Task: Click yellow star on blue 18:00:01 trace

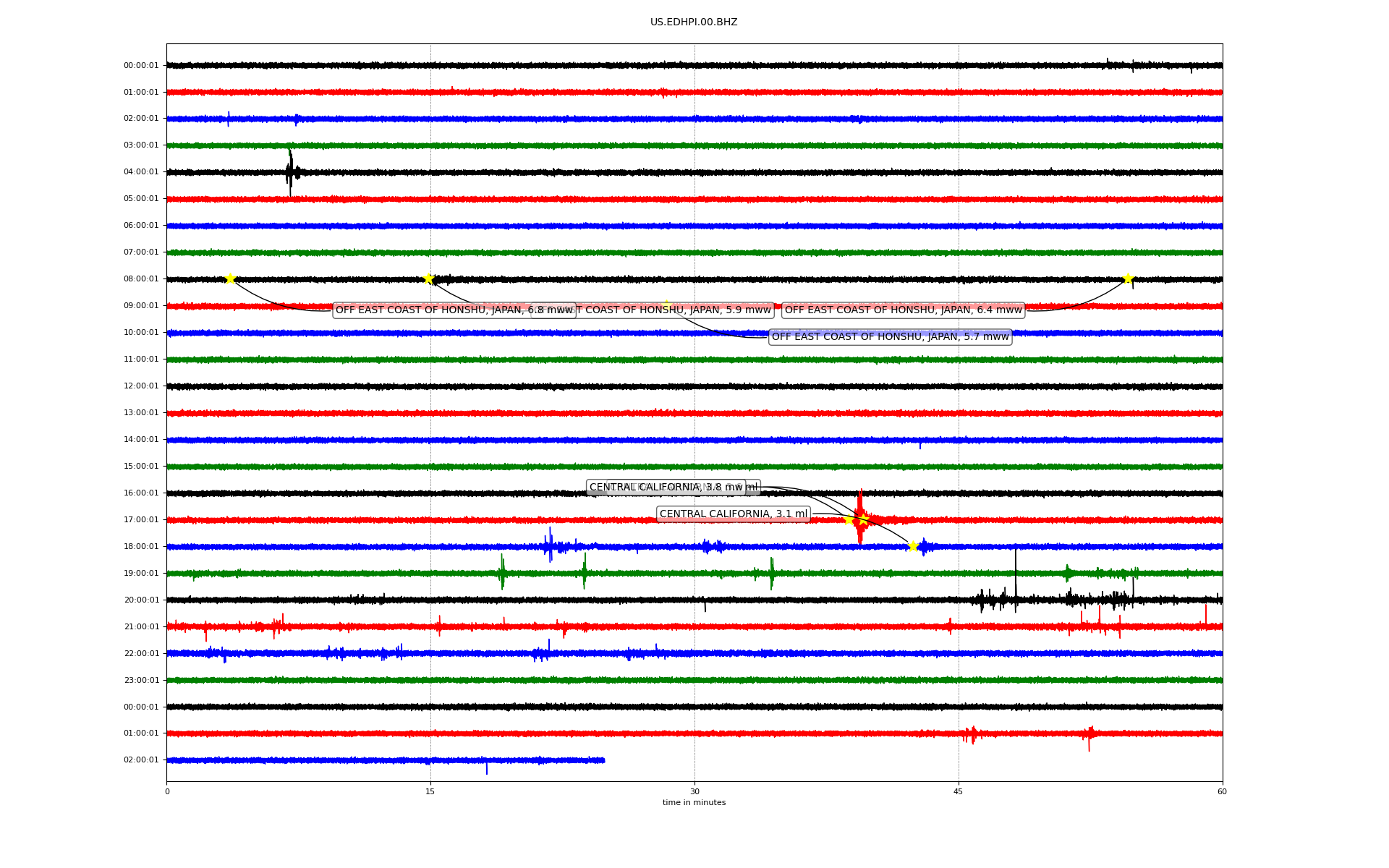Action: coord(913,546)
